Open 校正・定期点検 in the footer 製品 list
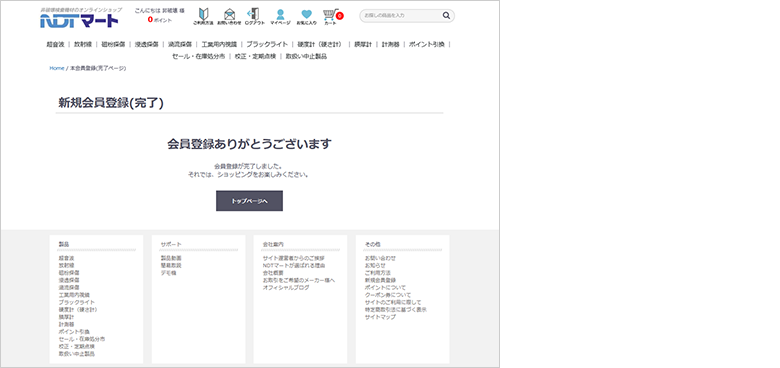 77,347
